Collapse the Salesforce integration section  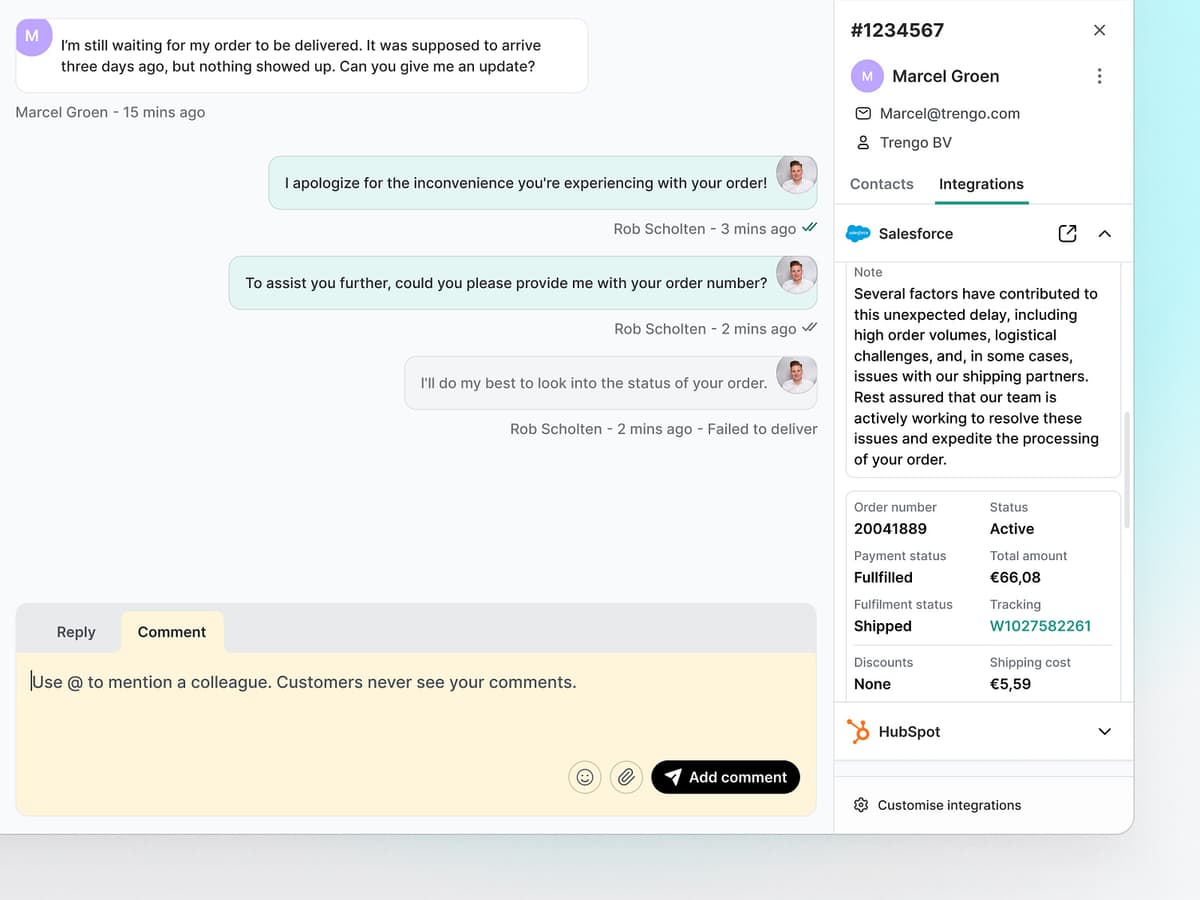[x=1104, y=233]
